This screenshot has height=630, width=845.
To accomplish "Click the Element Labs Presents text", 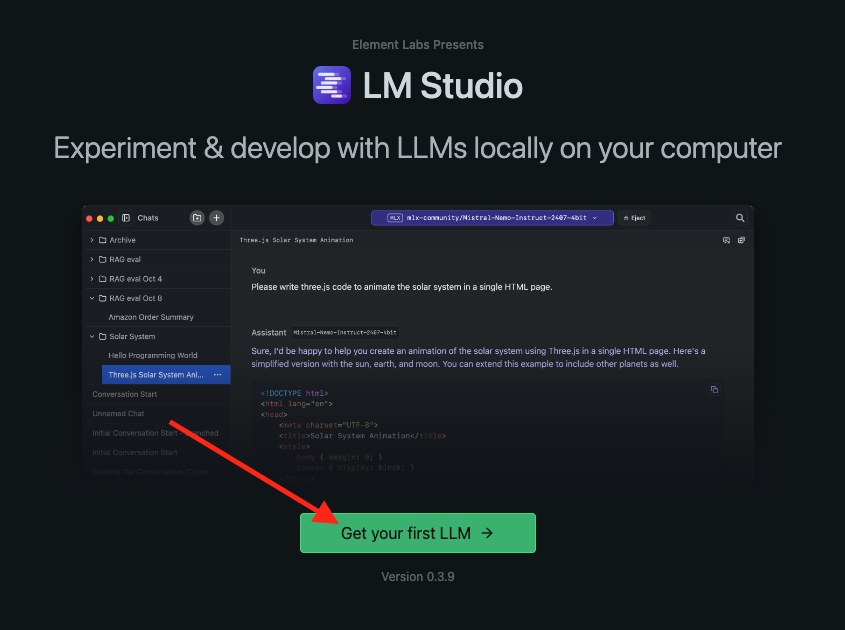I will [418, 45].
